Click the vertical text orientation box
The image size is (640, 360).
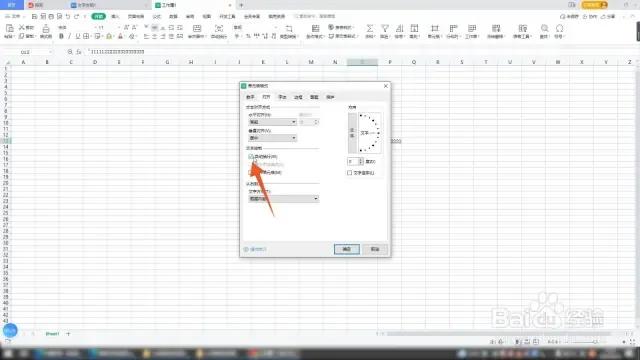click(352, 133)
